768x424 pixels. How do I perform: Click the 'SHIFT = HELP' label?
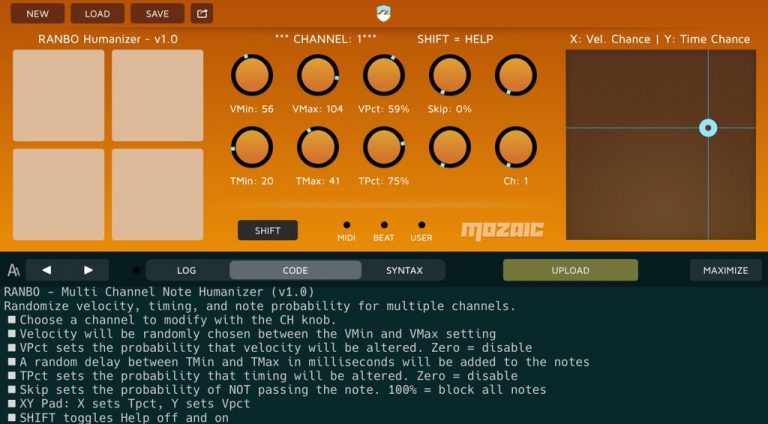tap(455, 39)
